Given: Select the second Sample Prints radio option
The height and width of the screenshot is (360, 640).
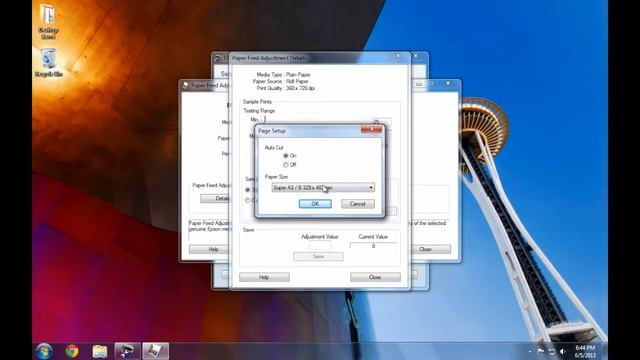Looking at the screenshot, I should pyautogui.click(x=247, y=200).
